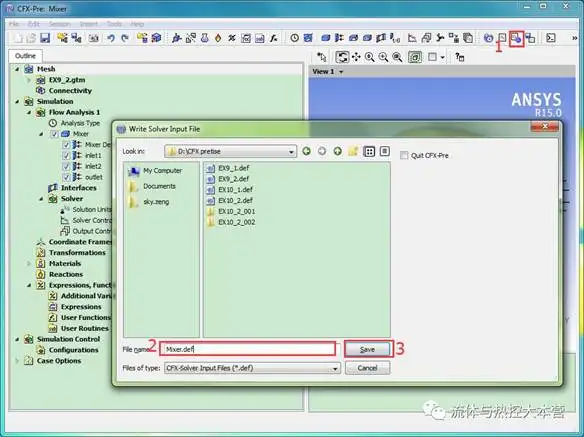Toggle the Mixer domain checkbox
Screen dimensions: 584x437
coord(54,134)
